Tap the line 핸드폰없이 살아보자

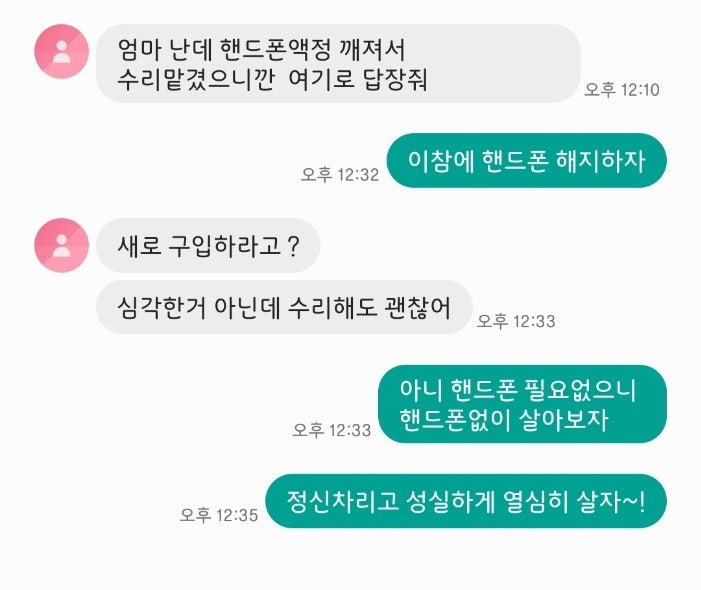(504, 420)
